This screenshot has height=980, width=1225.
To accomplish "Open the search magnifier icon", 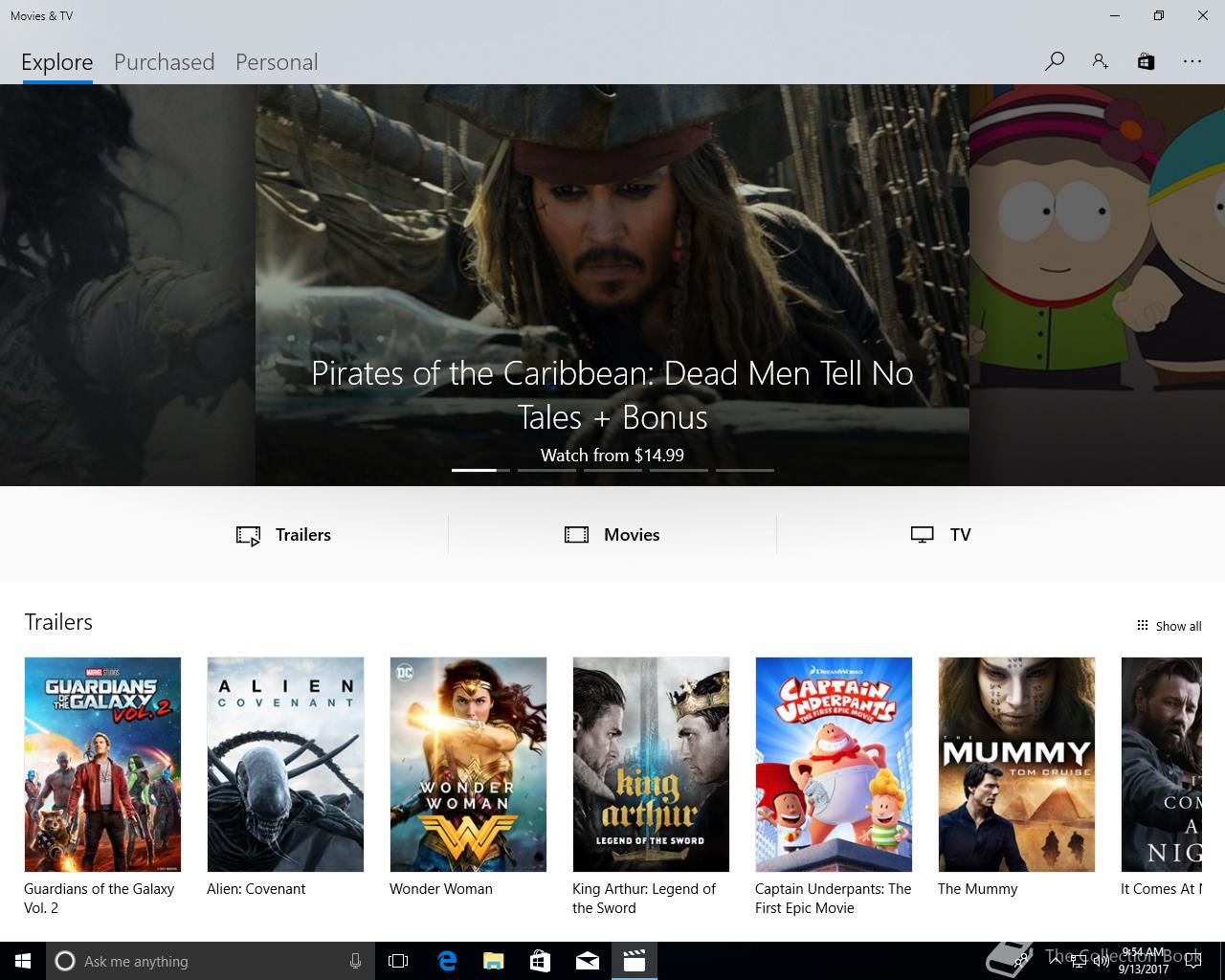I will tap(1055, 61).
